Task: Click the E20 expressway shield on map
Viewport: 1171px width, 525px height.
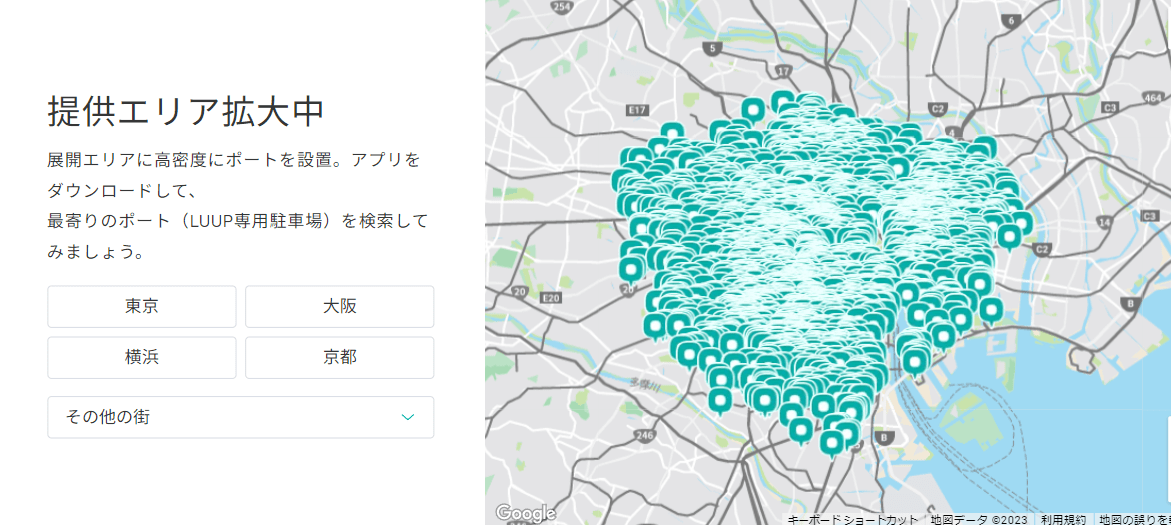Action: click(x=551, y=297)
